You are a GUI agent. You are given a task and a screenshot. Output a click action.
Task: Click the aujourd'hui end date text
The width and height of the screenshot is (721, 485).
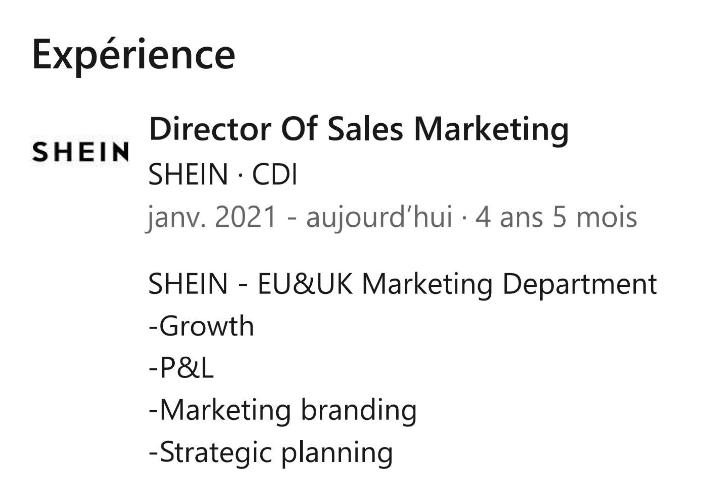tap(379, 217)
